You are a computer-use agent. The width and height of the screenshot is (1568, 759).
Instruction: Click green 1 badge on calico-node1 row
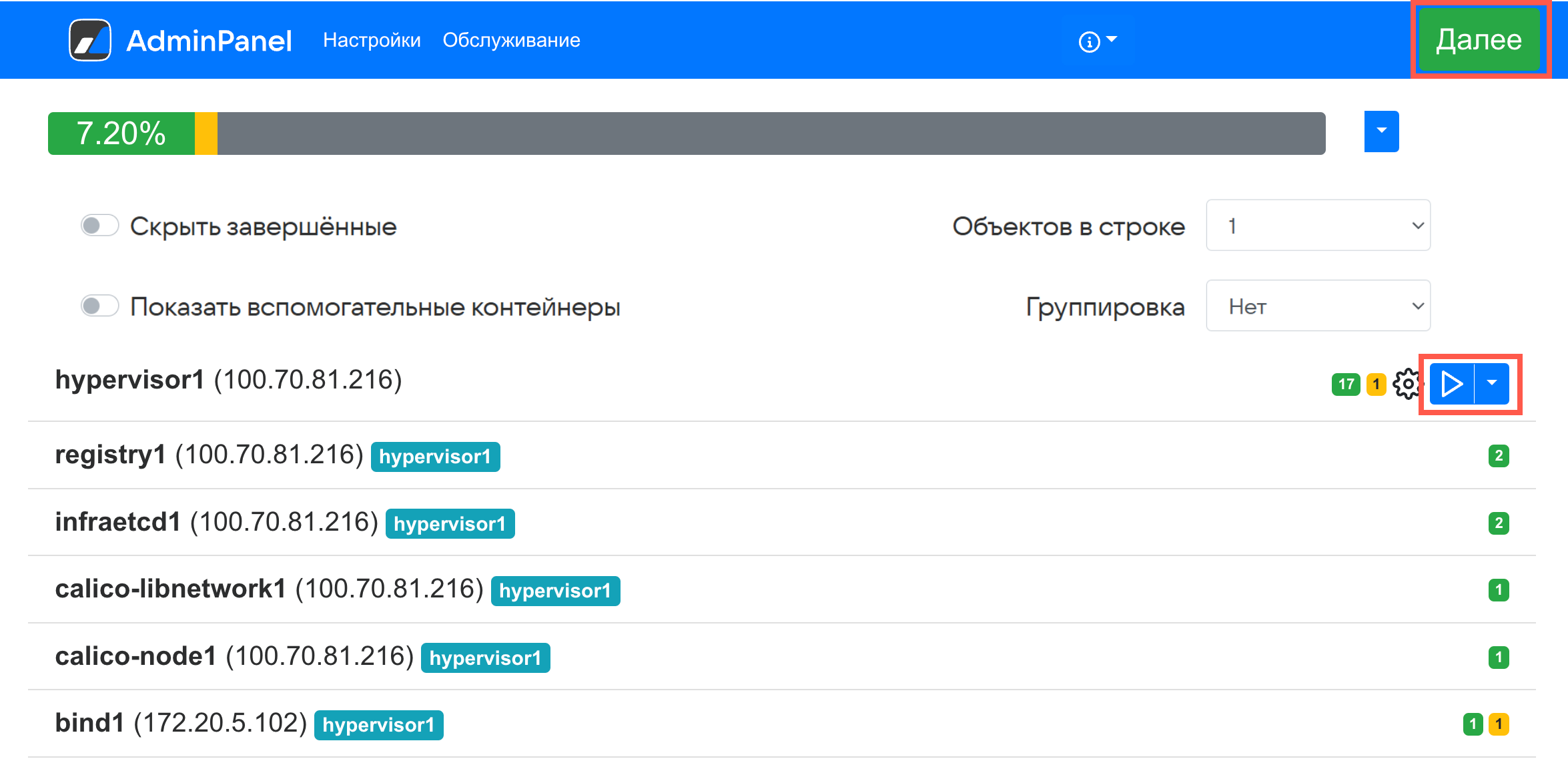1498,658
